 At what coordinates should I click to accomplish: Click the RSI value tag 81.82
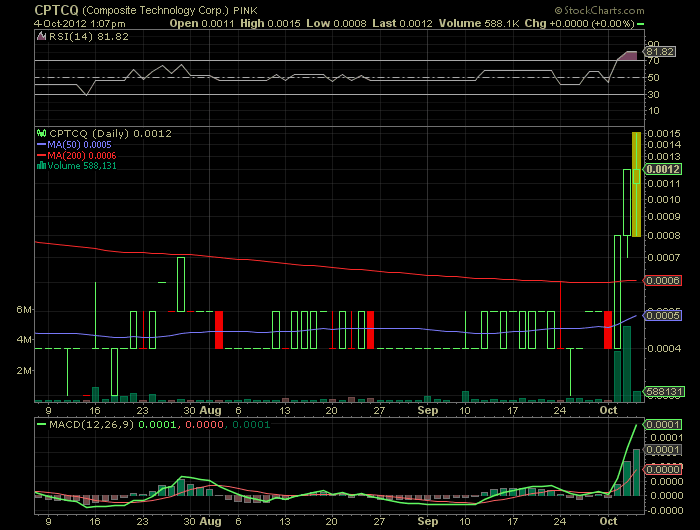point(660,51)
